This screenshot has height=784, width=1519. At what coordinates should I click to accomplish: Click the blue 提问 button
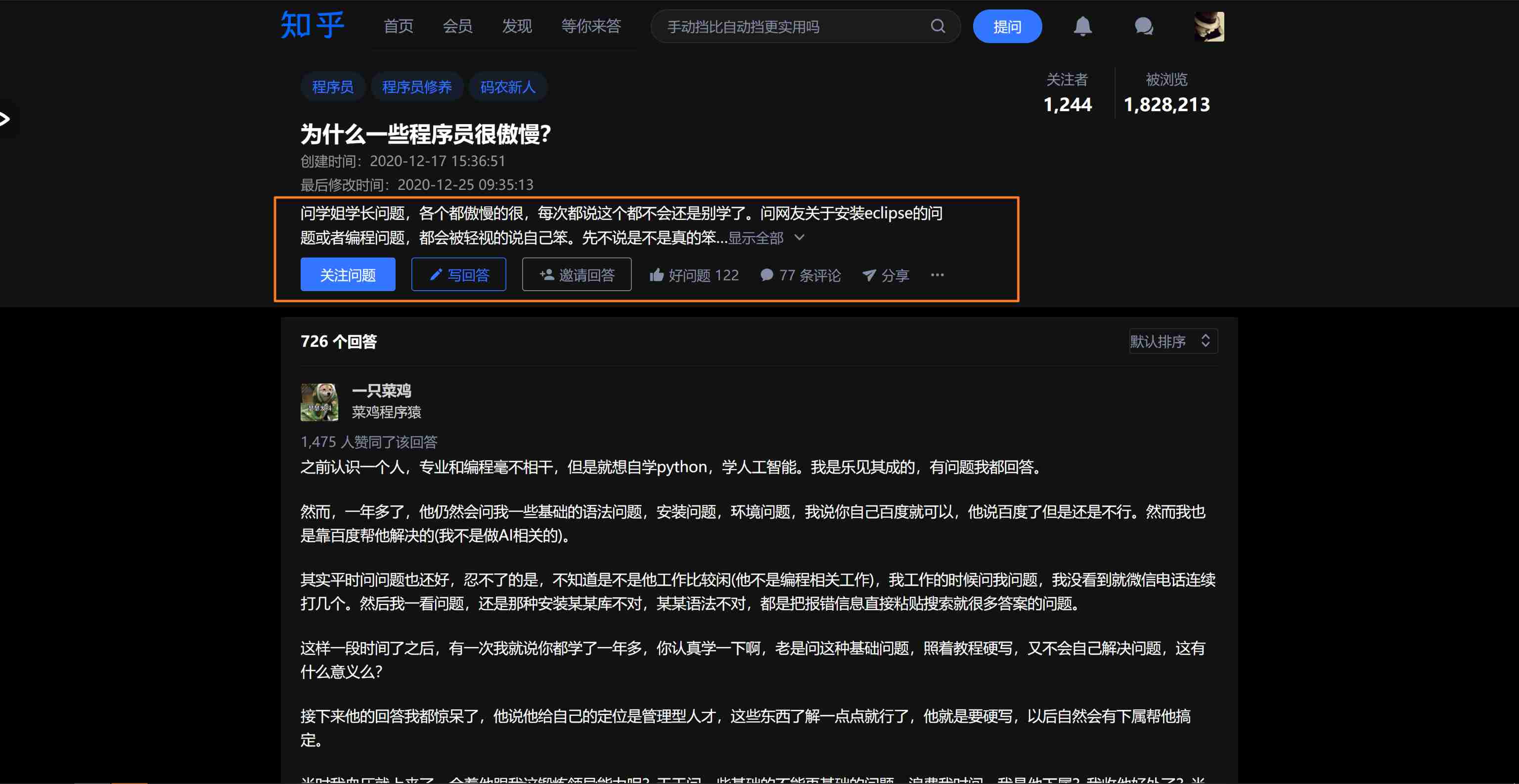coord(1007,27)
